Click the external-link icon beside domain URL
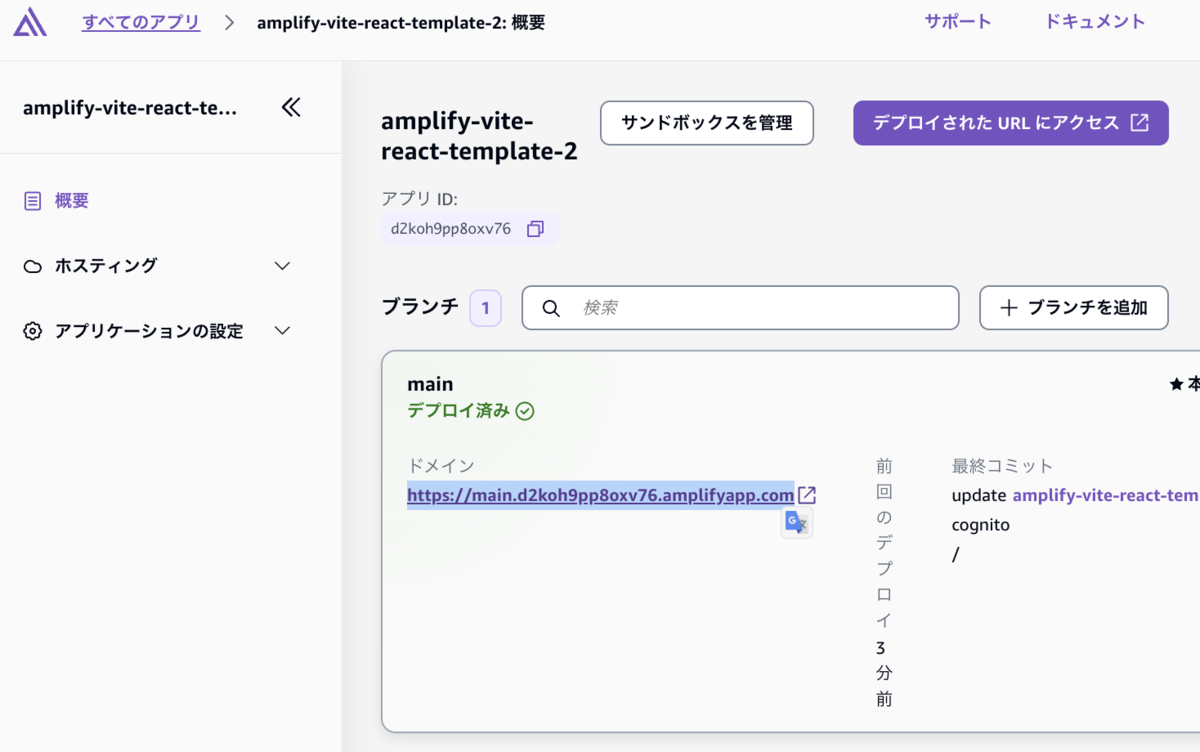The width and height of the screenshot is (1200, 752). [807, 495]
